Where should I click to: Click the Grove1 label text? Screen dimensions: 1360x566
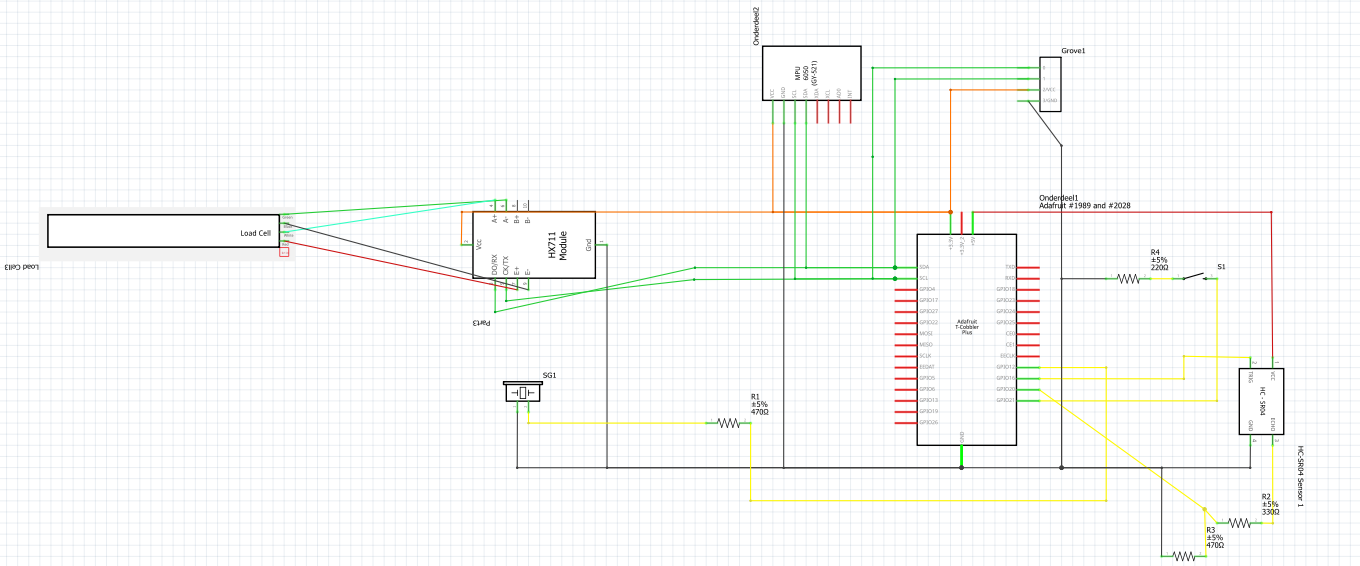click(x=1073, y=50)
